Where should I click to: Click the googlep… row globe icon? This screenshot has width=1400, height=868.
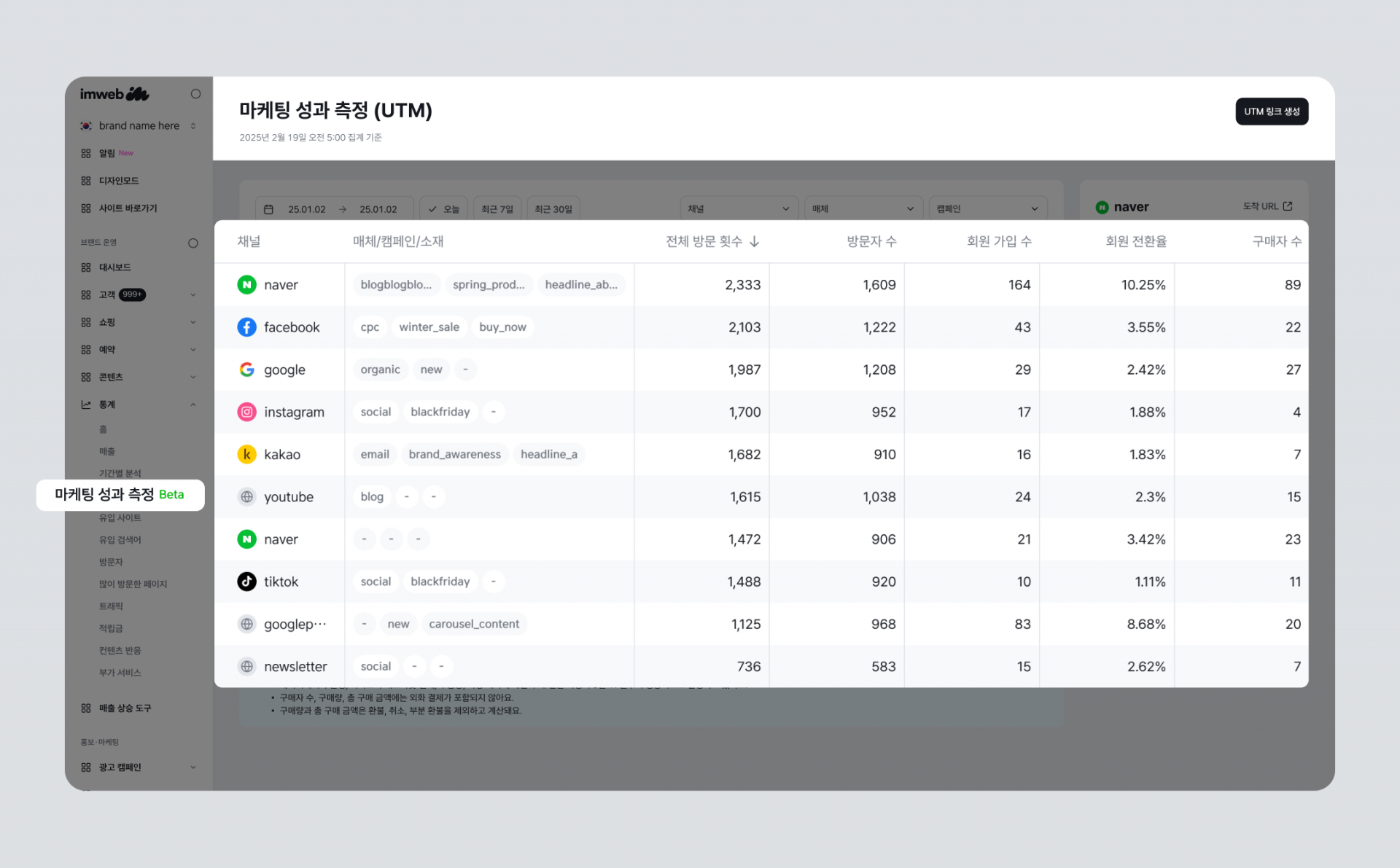pos(247,625)
